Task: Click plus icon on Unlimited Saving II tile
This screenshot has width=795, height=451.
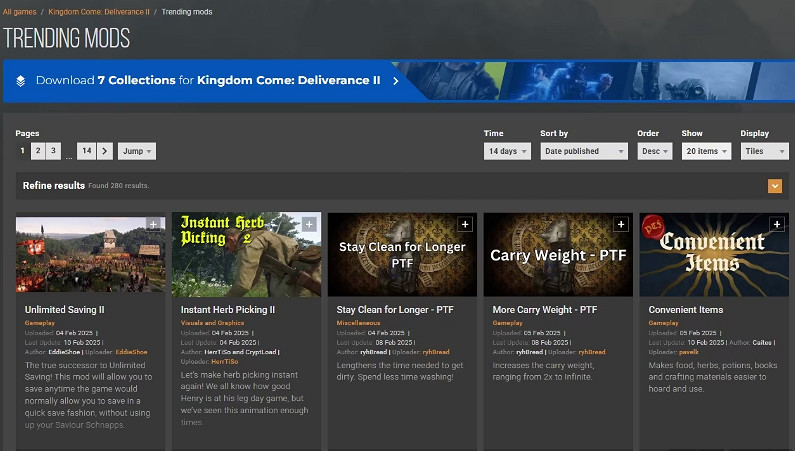Action: point(153,225)
